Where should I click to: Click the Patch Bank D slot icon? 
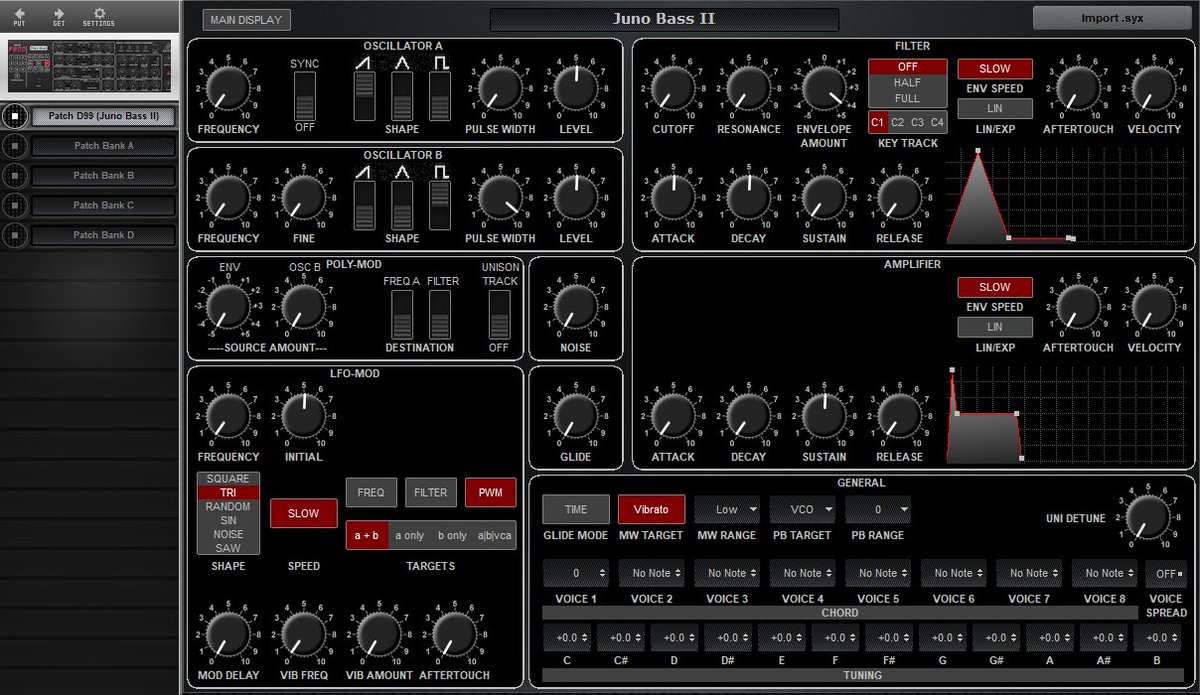point(15,235)
